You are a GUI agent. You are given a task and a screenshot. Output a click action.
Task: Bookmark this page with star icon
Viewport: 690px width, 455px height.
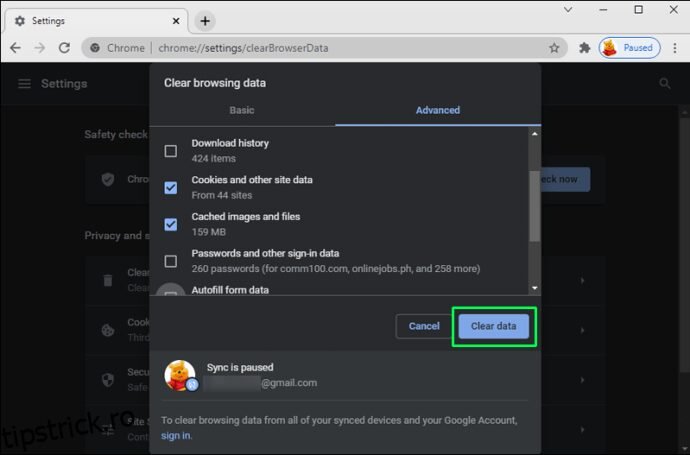click(x=554, y=47)
